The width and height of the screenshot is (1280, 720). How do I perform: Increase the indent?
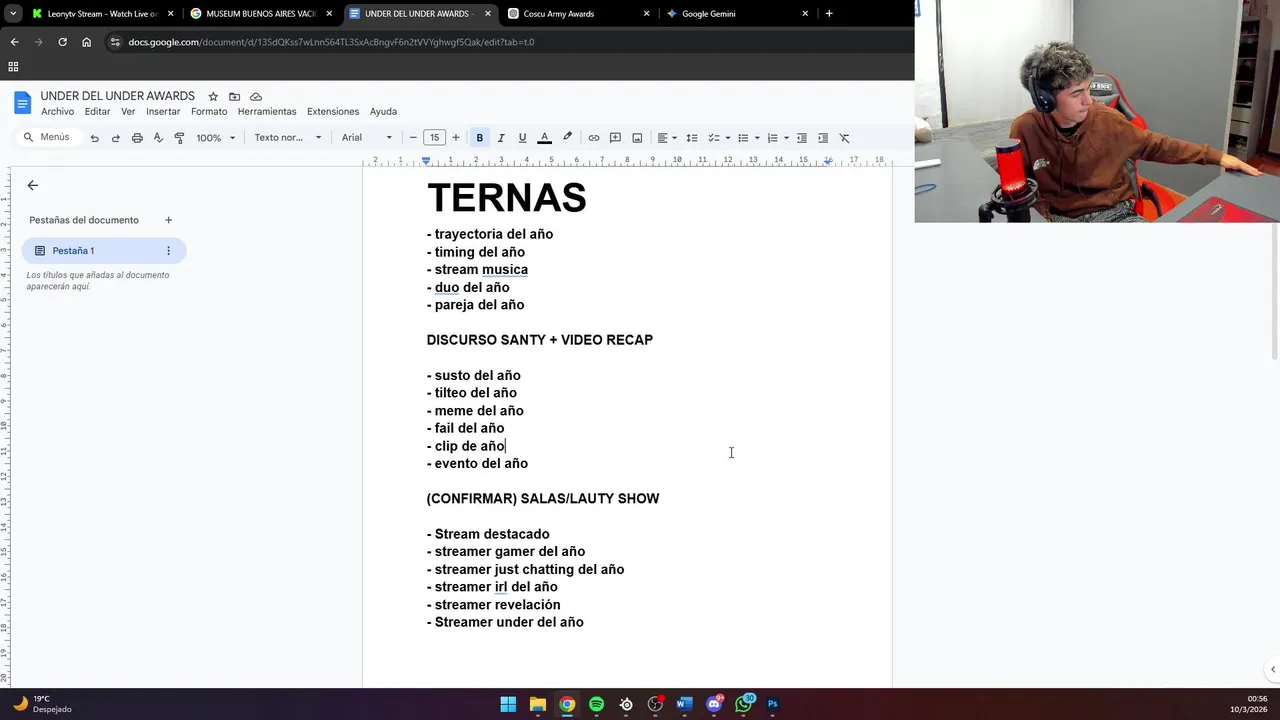823,138
